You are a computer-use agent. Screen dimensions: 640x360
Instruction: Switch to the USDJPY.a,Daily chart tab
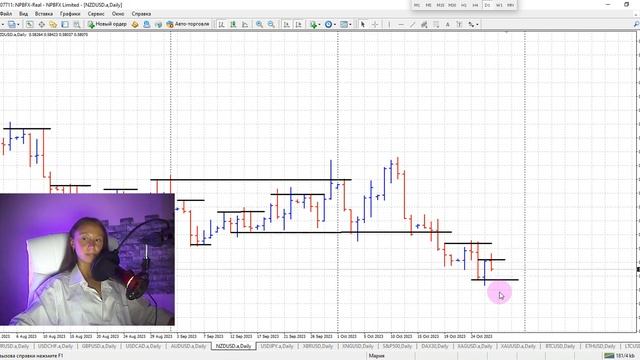(x=277, y=346)
